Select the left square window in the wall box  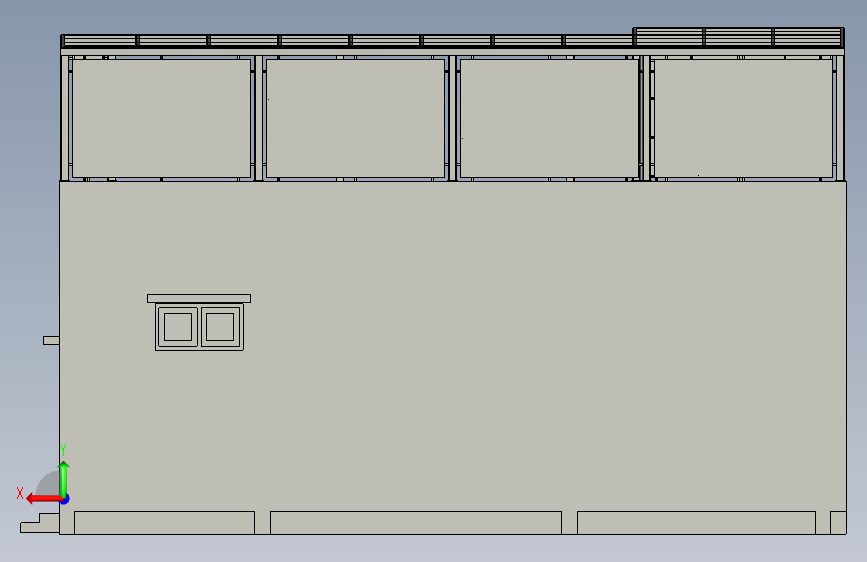point(178,326)
